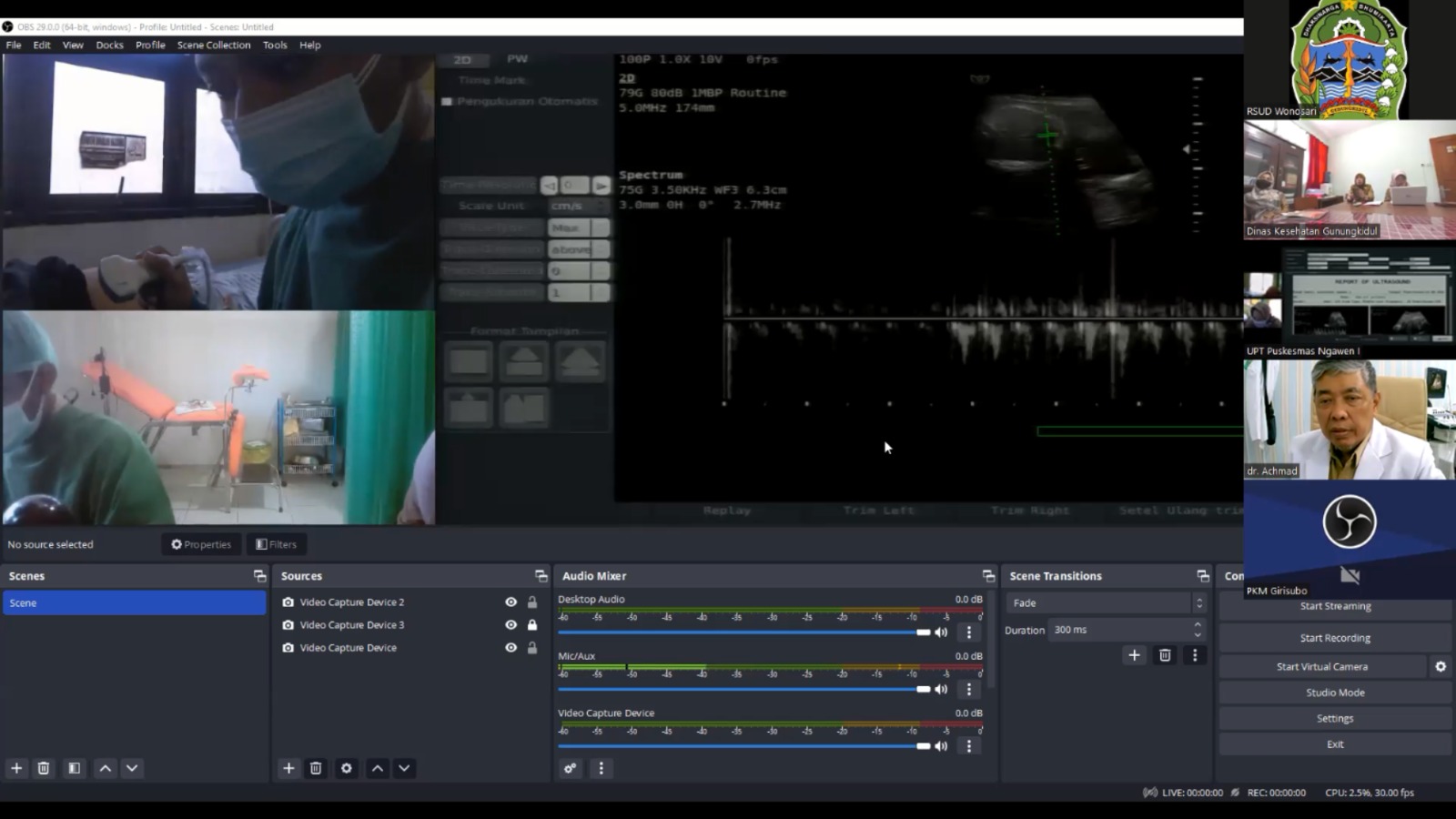The height and width of the screenshot is (819, 1456).
Task: Add a scene transition with plus button
Action: point(1134,655)
